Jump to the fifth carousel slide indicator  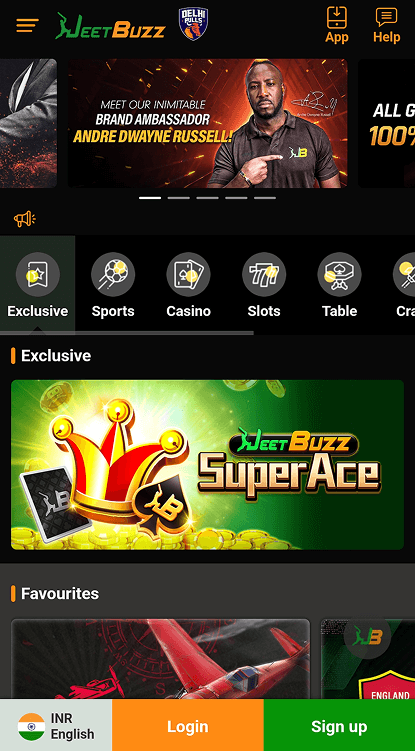(265, 198)
